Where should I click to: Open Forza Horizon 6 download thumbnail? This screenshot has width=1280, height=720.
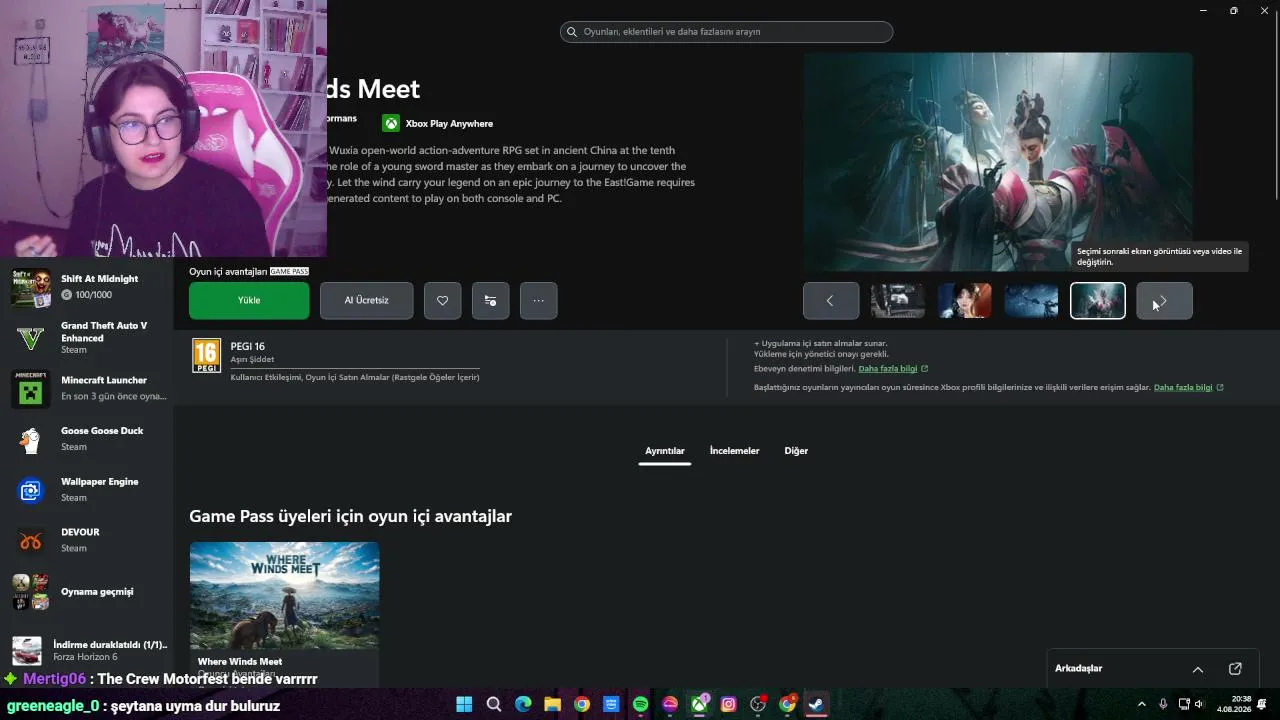pyautogui.click(x=27, y=650)
